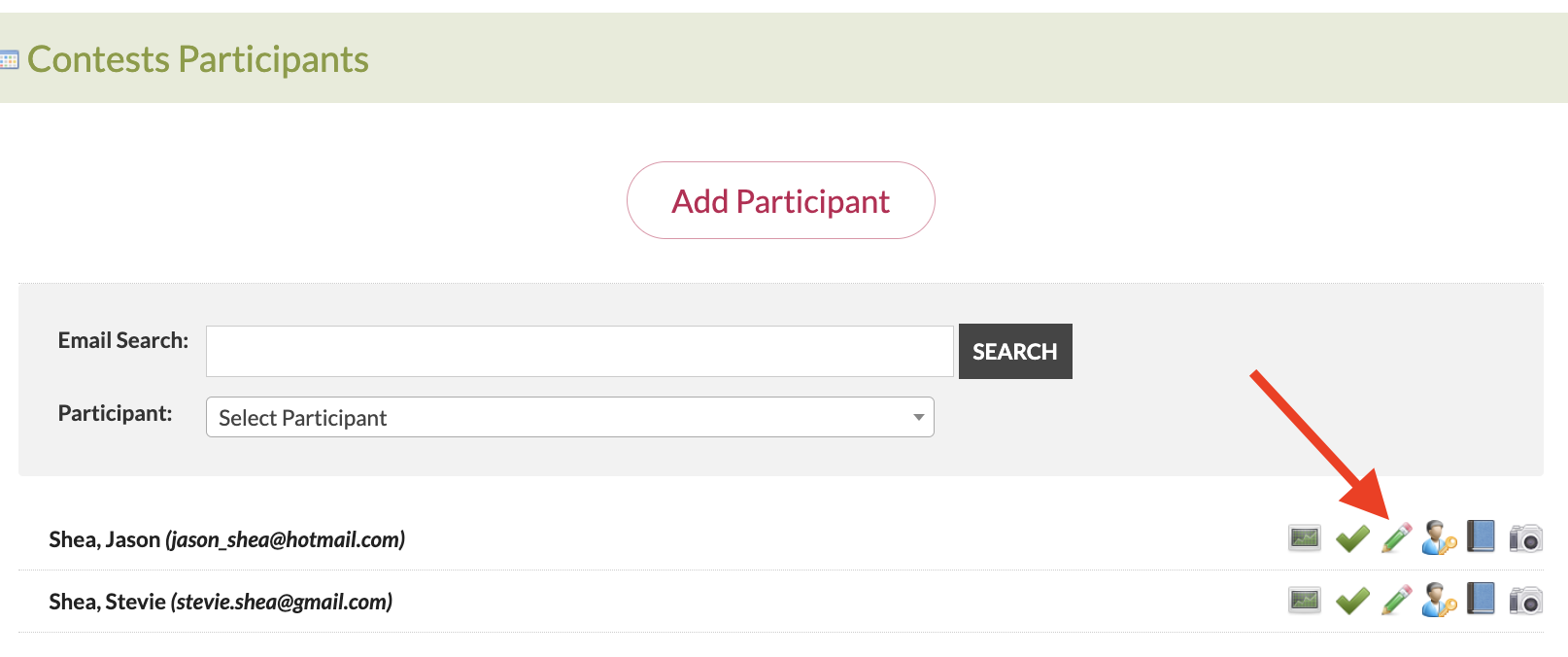Open the blue book icon for Jason Shea

pos(1481,536)
